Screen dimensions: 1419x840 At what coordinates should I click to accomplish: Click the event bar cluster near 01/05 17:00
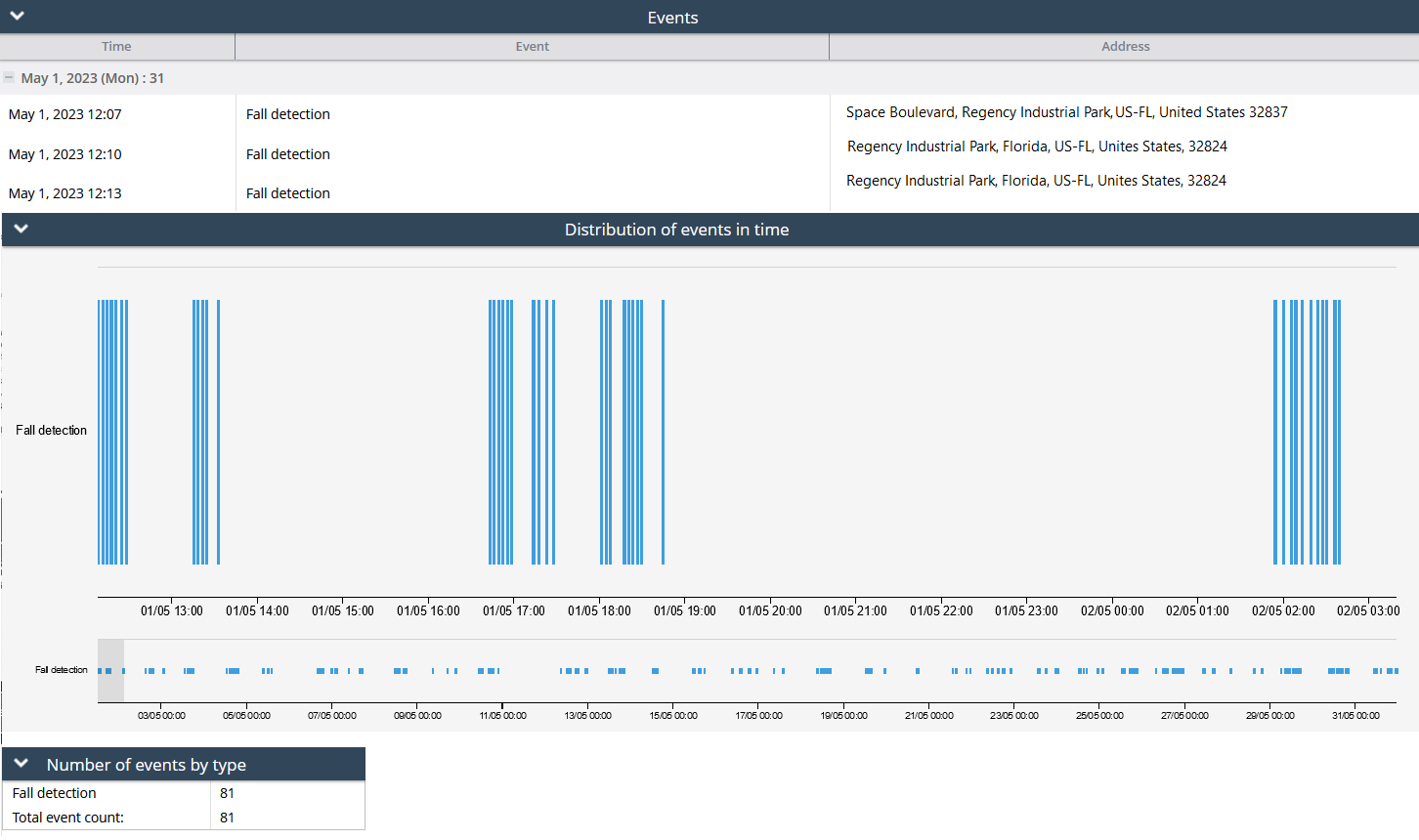click(500, 432)
